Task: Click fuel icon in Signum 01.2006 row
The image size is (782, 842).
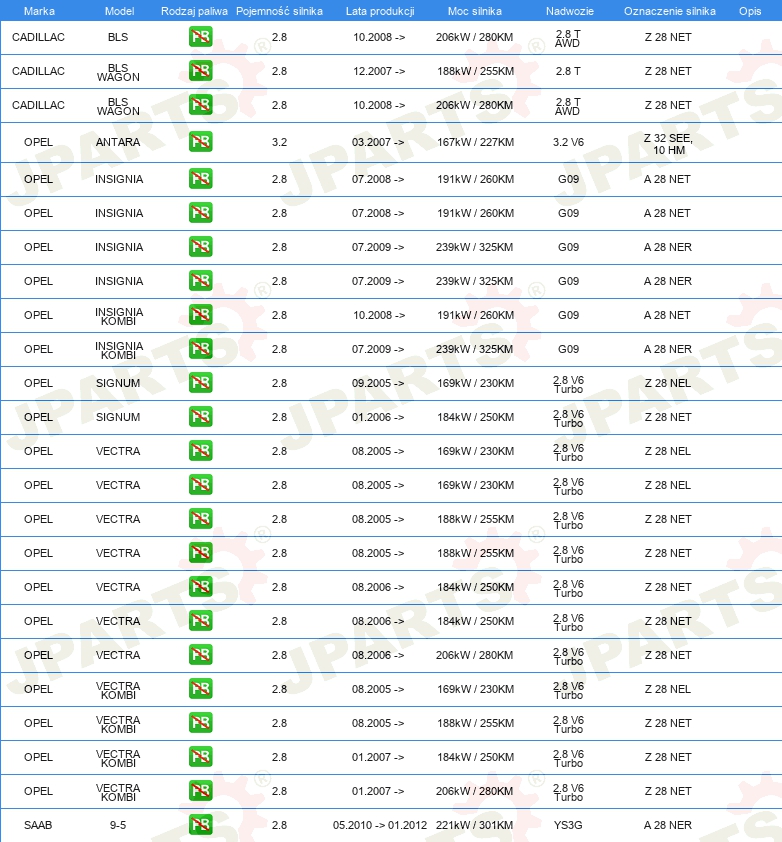Action: [200, 417]
